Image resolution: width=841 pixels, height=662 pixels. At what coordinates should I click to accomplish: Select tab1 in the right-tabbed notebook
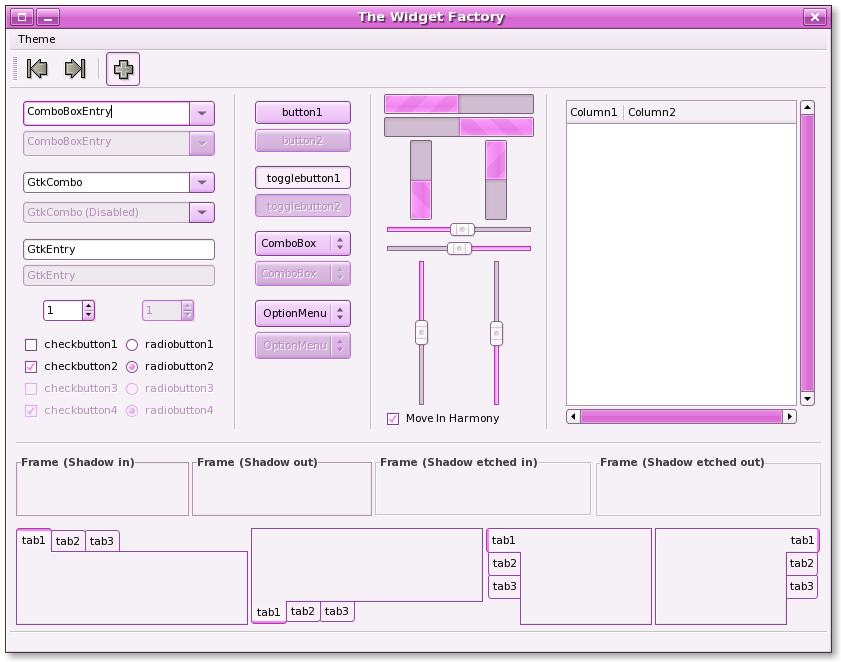click(802, 541)
